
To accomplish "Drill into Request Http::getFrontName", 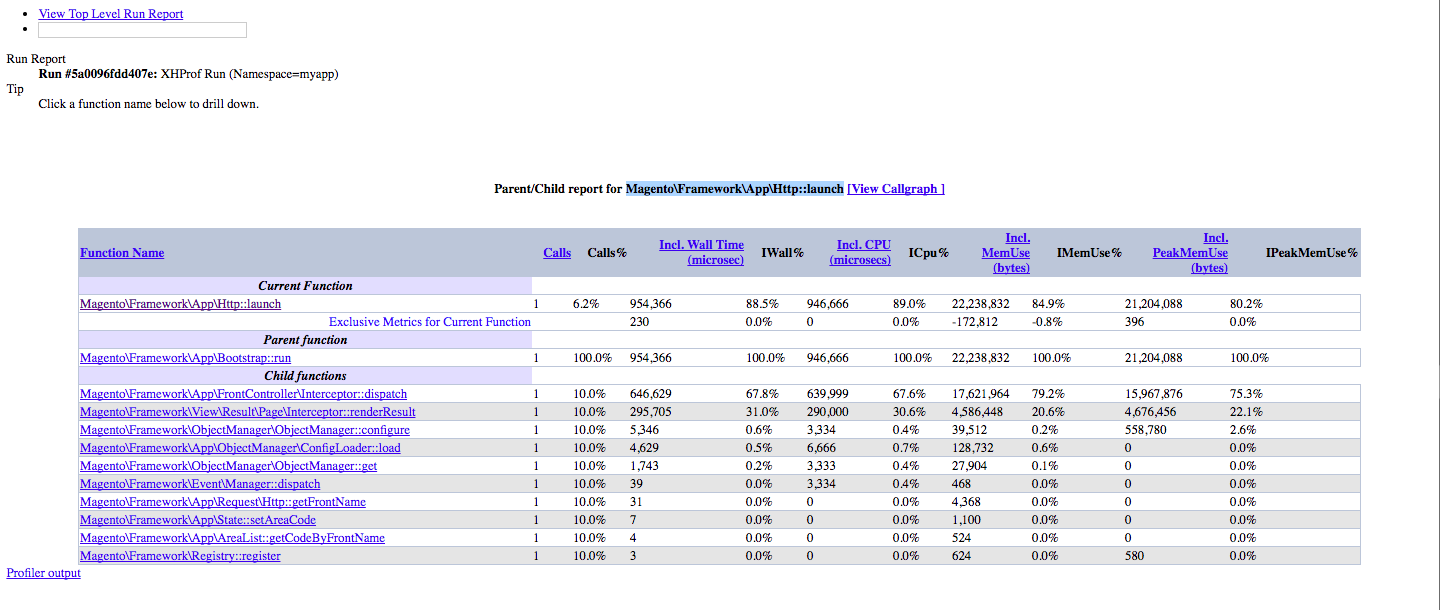I will point(222,502).
